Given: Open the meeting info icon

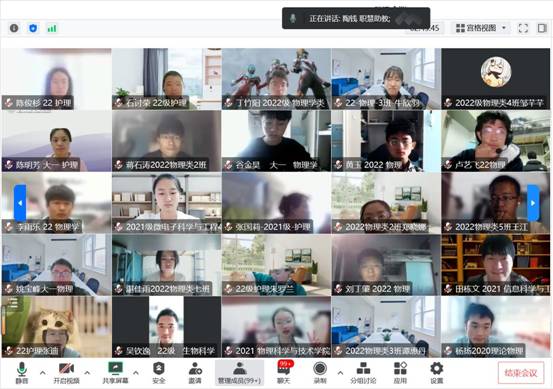Looking at the screenshot, I should click(x=14, y=28).
